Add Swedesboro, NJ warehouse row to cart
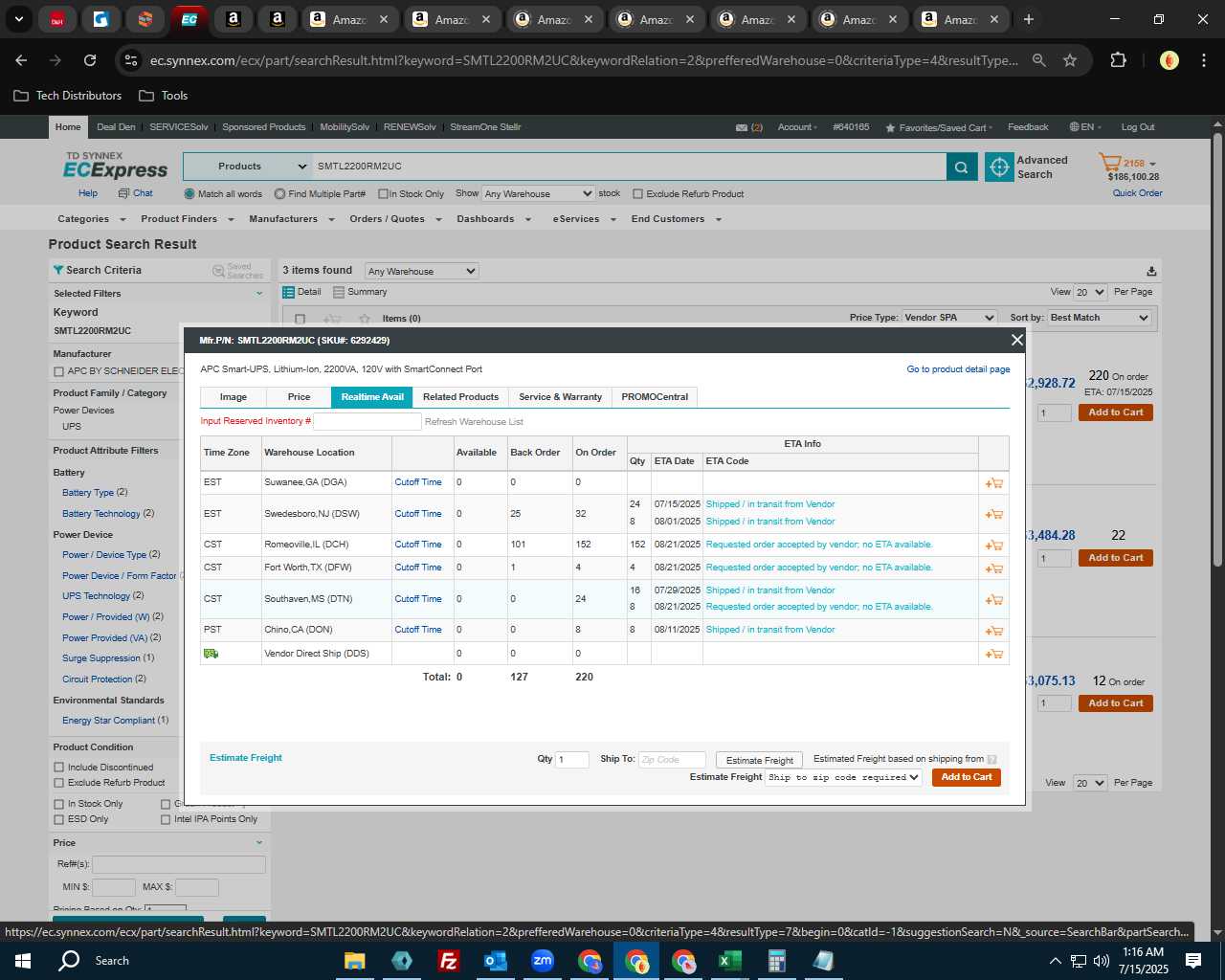The image size is (1225, 980). 993,514
